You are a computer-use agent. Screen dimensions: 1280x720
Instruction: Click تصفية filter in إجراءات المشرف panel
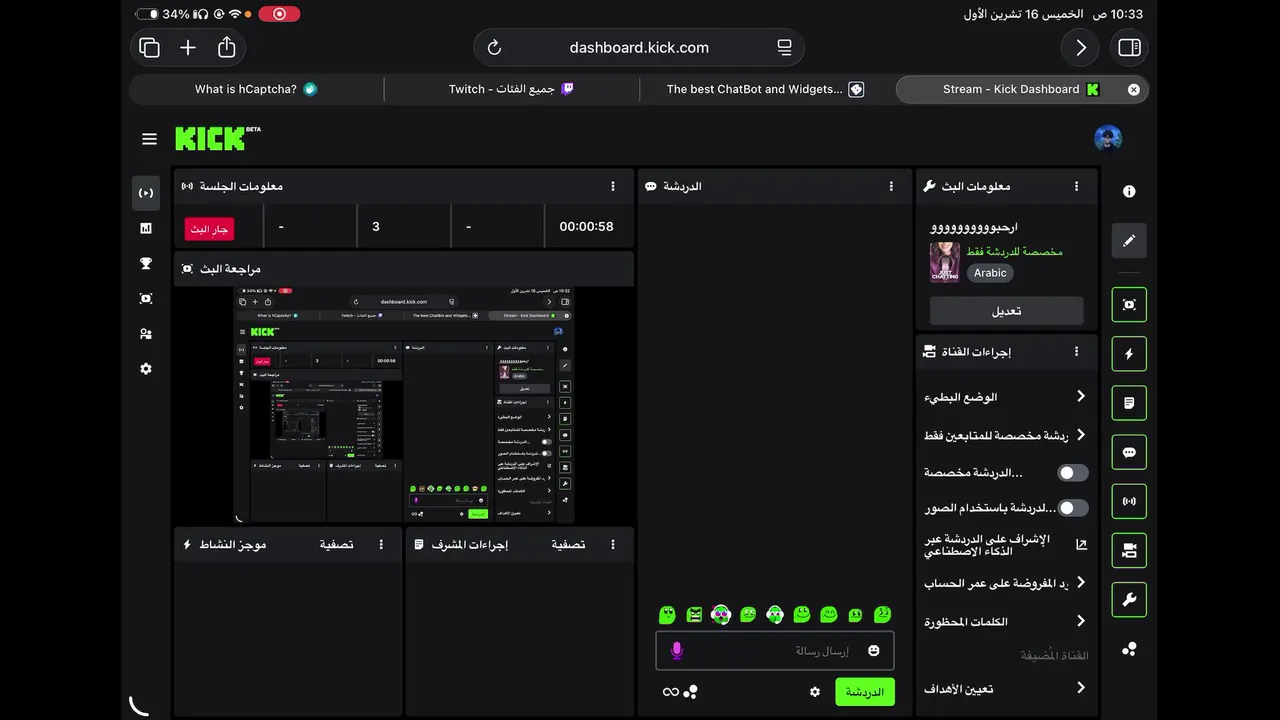tap(568, 545)
